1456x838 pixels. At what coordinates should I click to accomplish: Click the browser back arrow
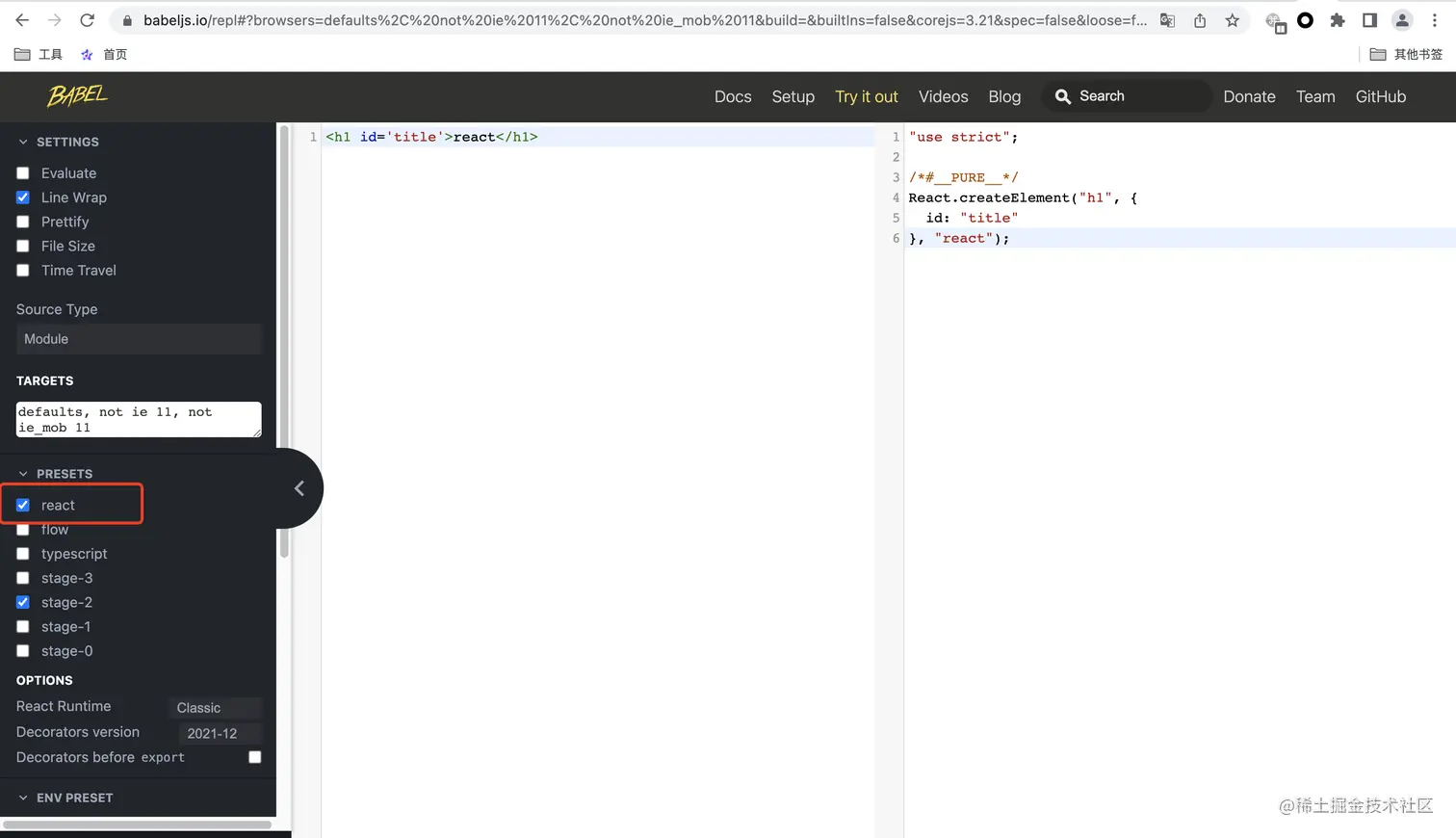click(22, 20)
